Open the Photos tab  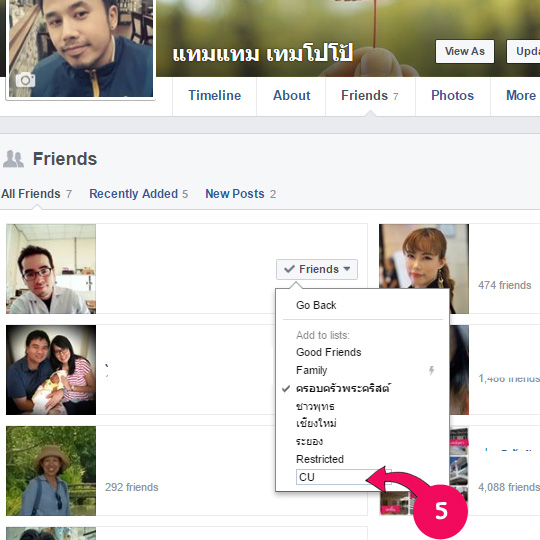click(453, 95)
